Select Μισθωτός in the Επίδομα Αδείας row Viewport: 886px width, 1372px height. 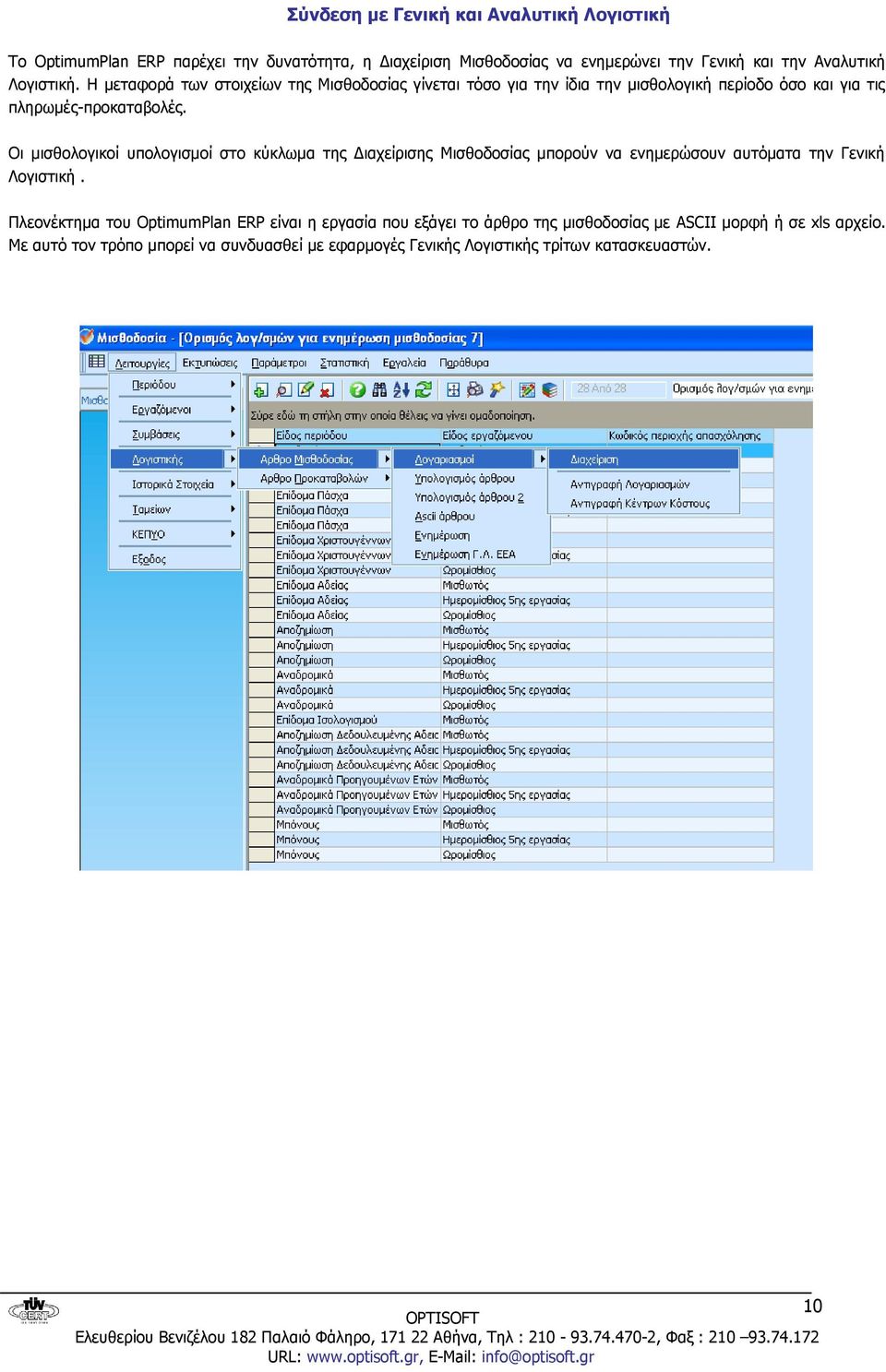pyautogui.click(x=523, y=585)
